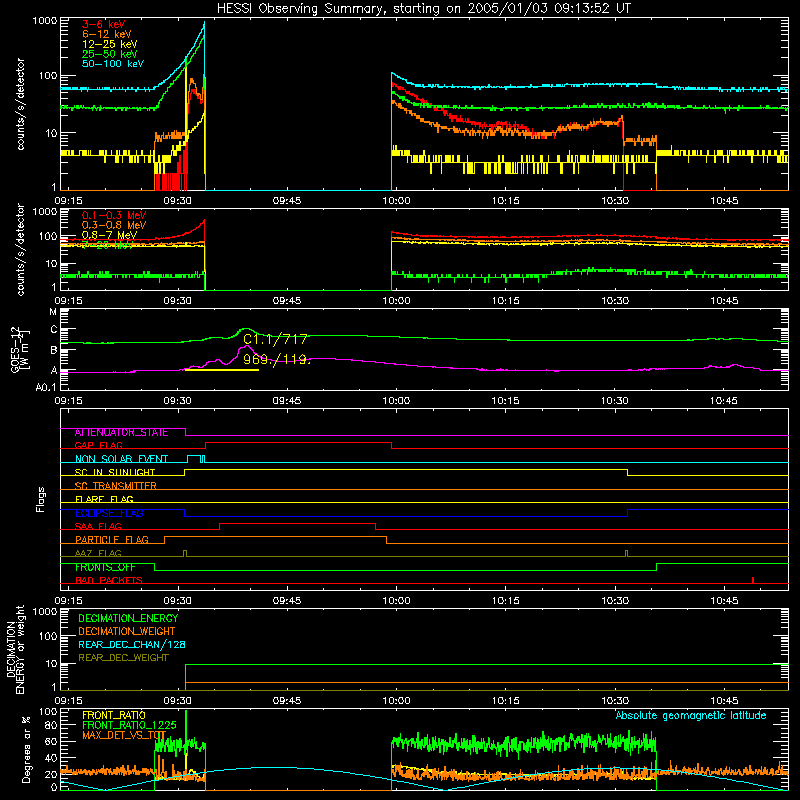This screenshot has width=800, height=800.
Task: Click the FRONT_RATIO legend label
Action: click(114, 716)
